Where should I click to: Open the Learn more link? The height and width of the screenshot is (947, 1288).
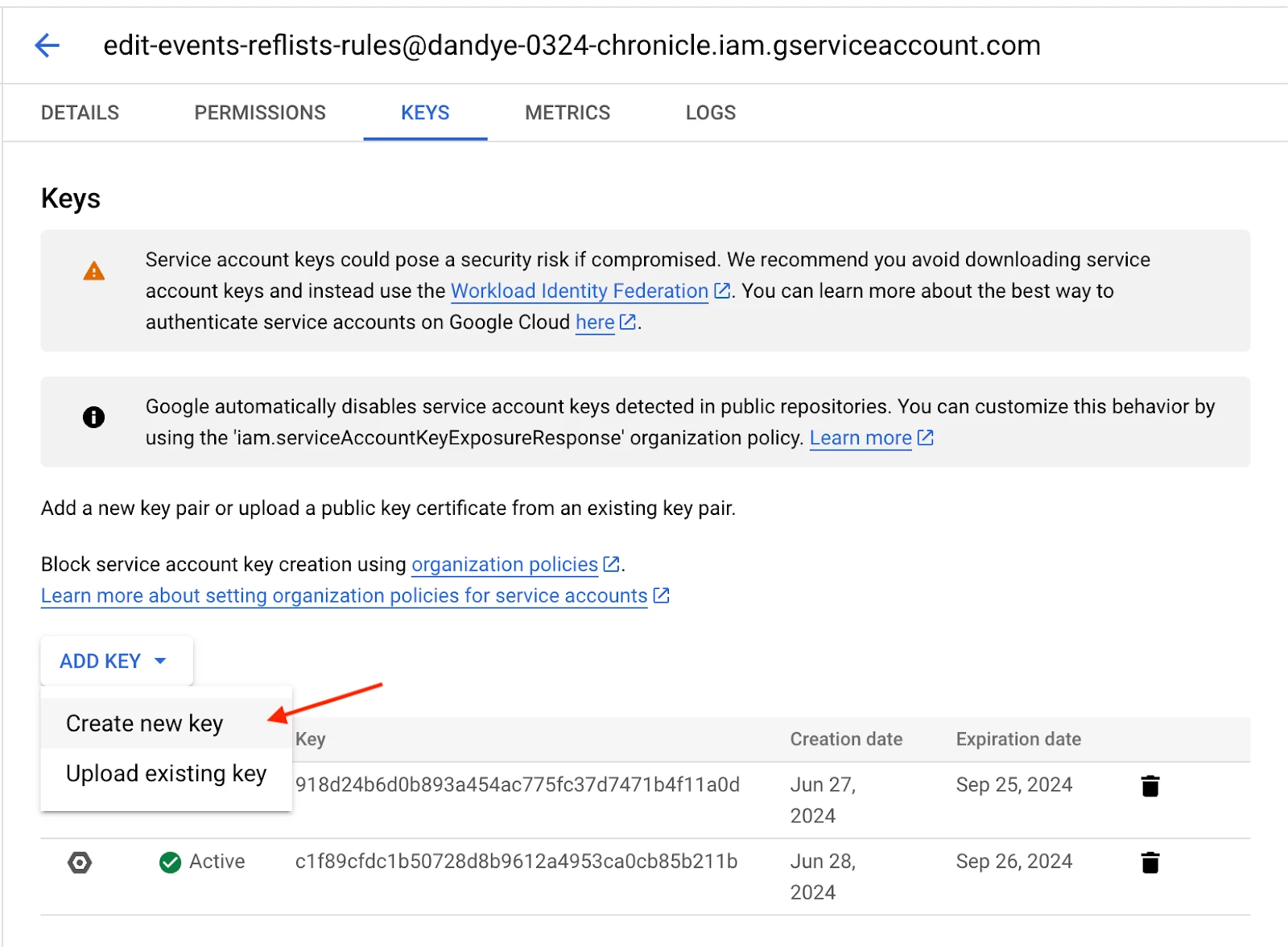click(861, 438)
